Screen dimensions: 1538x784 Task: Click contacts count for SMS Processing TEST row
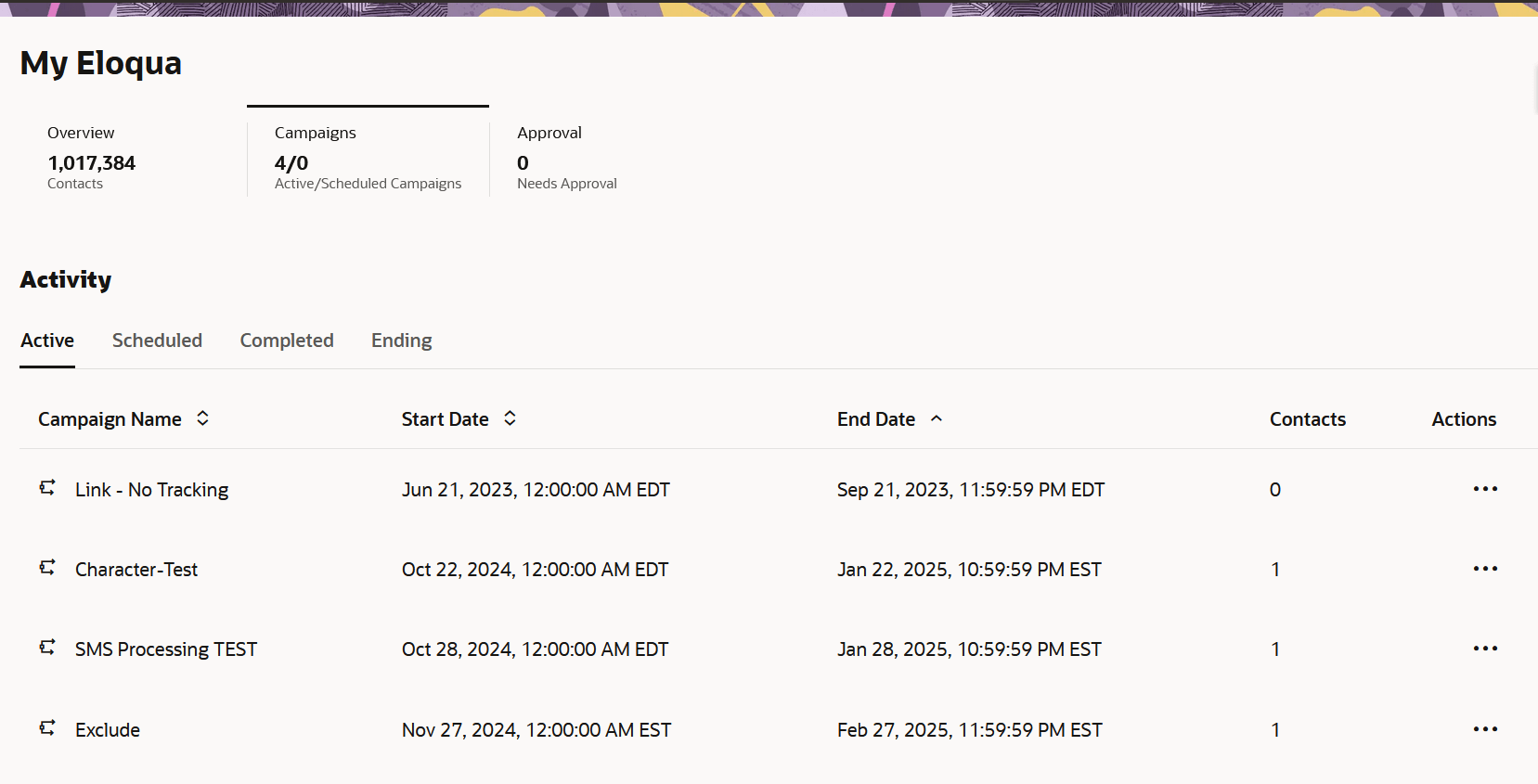click(1275, 649)
